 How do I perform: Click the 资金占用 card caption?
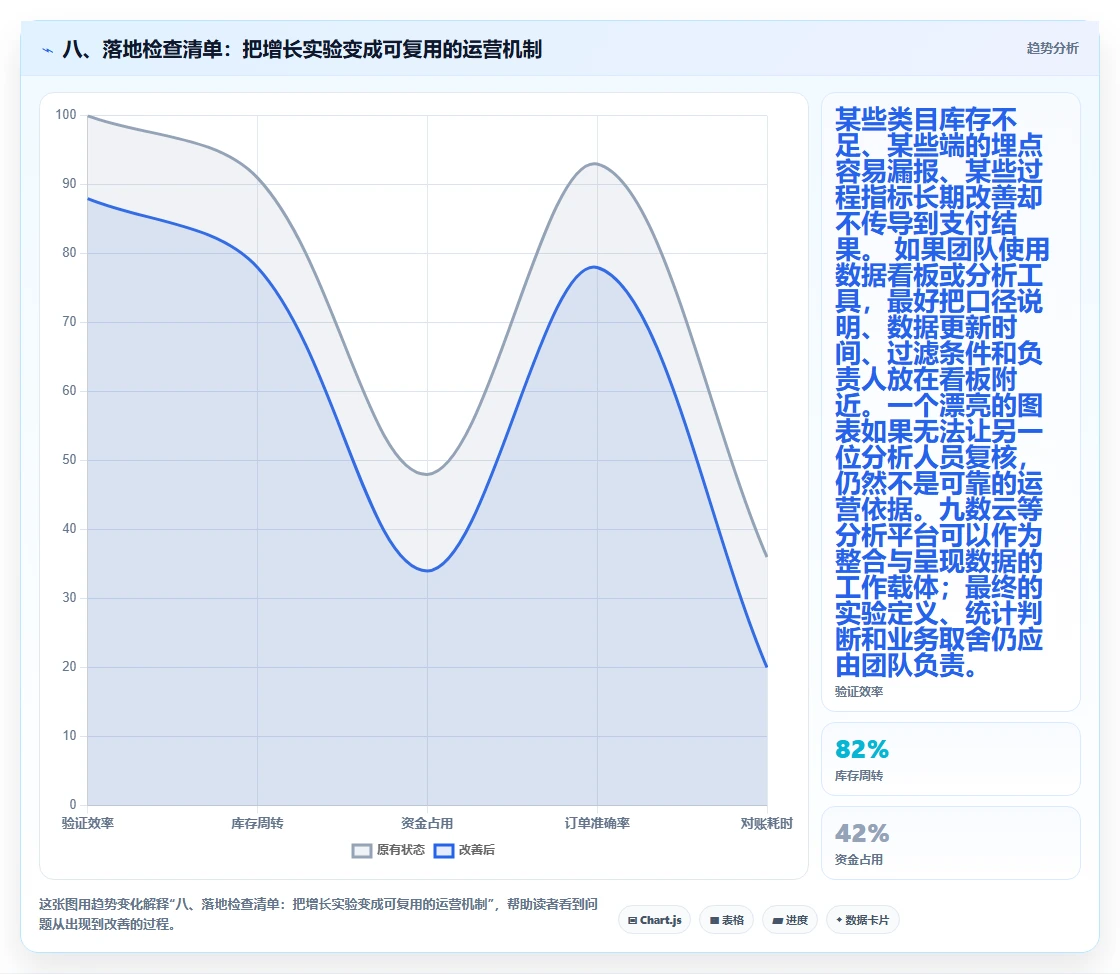859,860
